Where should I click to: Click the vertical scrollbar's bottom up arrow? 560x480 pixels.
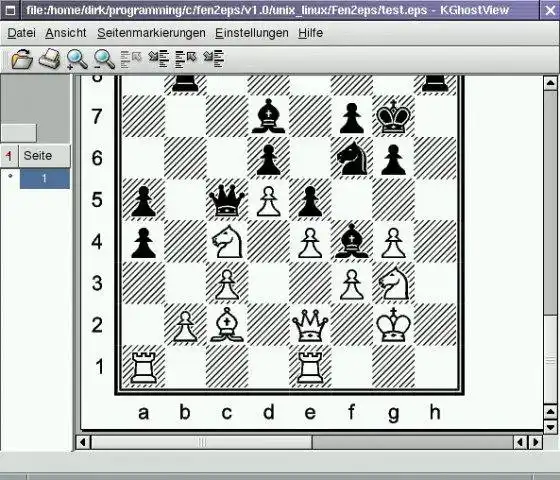click(550, 412)
